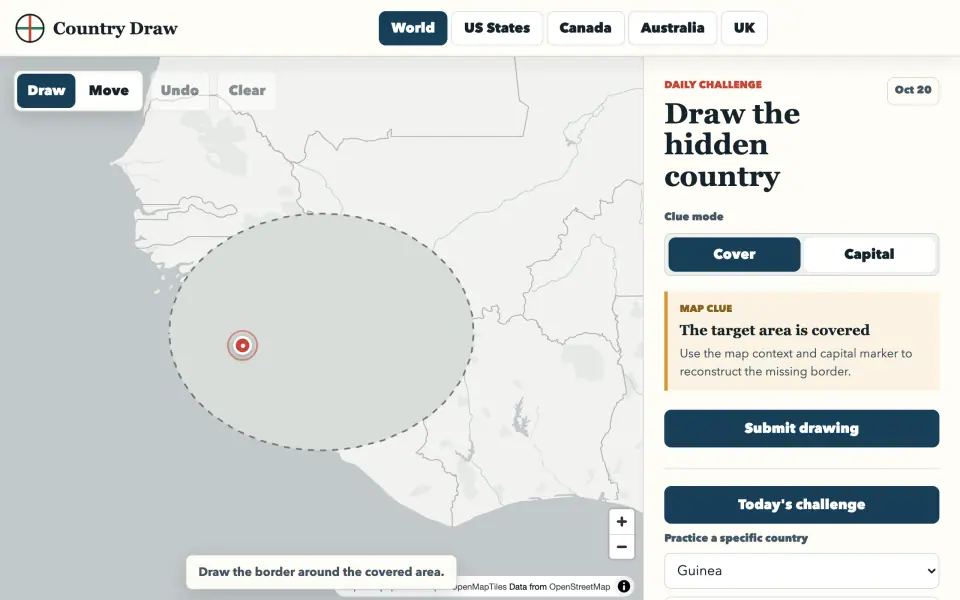This screenshot has width=960, height=600.
Task: Click the OpenStreetMap attribution link
Action: tap(579, 587)
